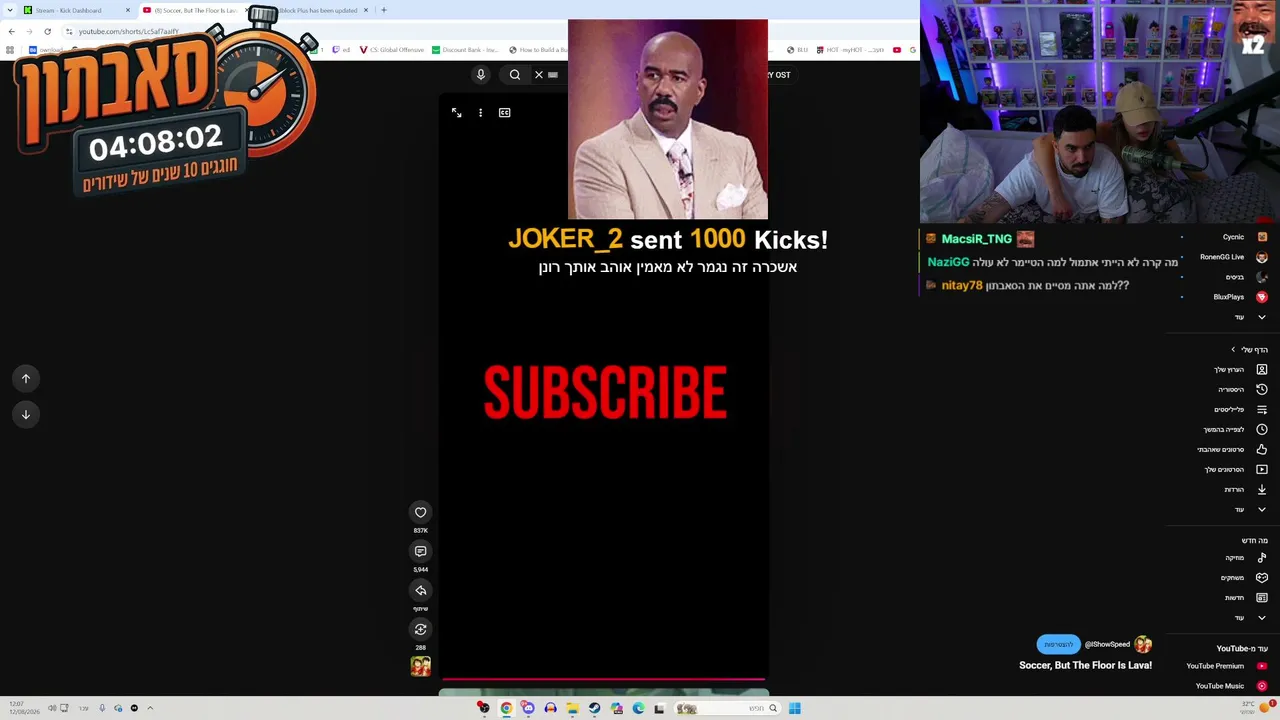Toggle fullscreen on the Short player
The image size is (1280, 720).
[x=456, y=113]
